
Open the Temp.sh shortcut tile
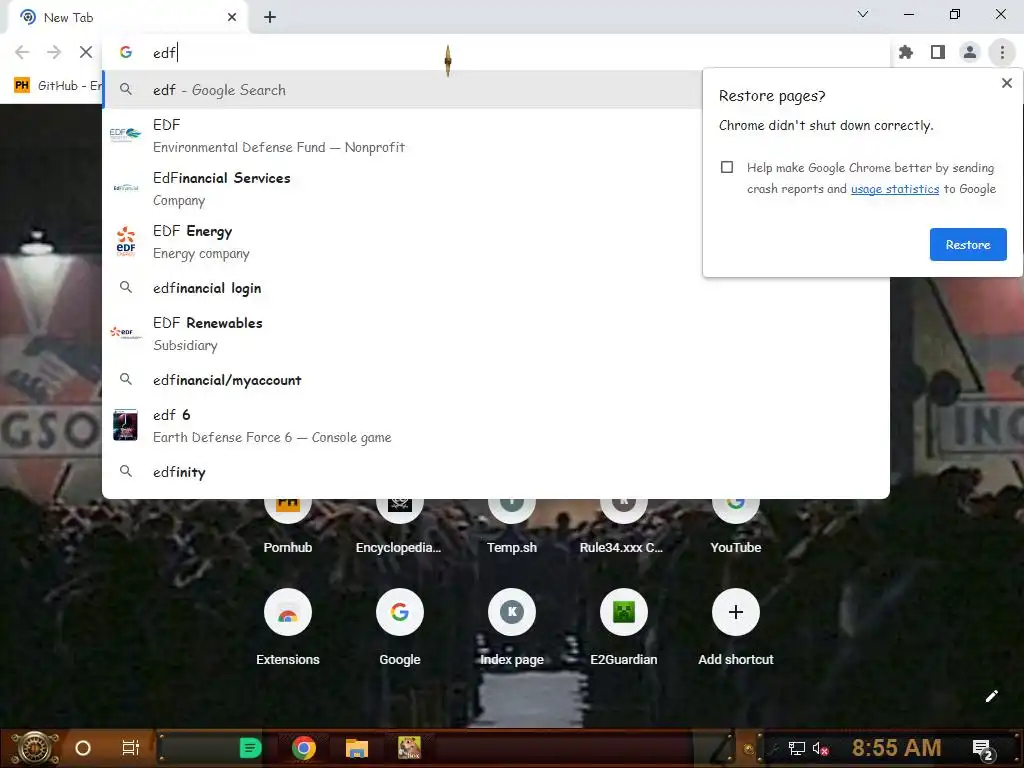pyautogui.click(x=511, y=526)
